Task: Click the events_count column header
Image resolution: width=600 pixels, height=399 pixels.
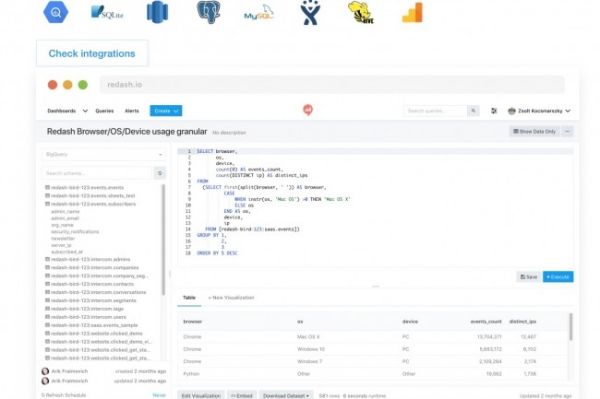Action: tap(486, 322)
